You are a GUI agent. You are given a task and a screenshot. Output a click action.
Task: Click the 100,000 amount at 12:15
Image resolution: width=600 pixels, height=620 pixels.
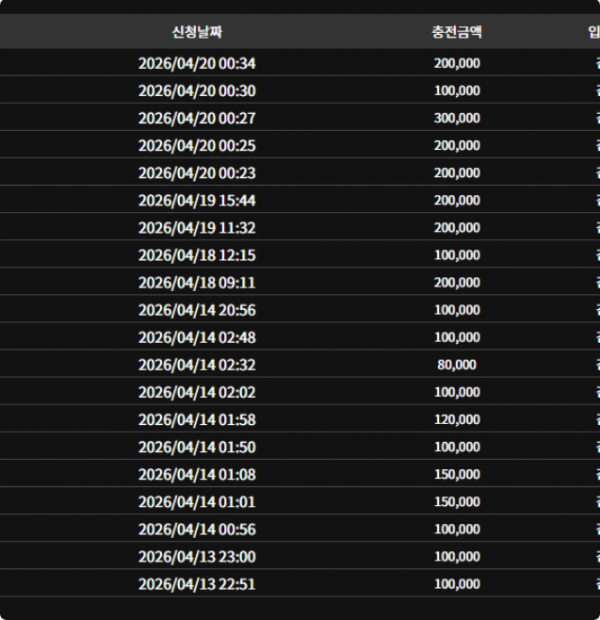click(457, 255)
